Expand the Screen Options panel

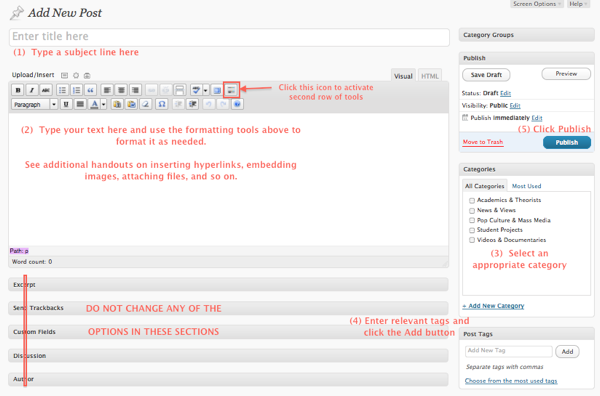coord(536,4)
